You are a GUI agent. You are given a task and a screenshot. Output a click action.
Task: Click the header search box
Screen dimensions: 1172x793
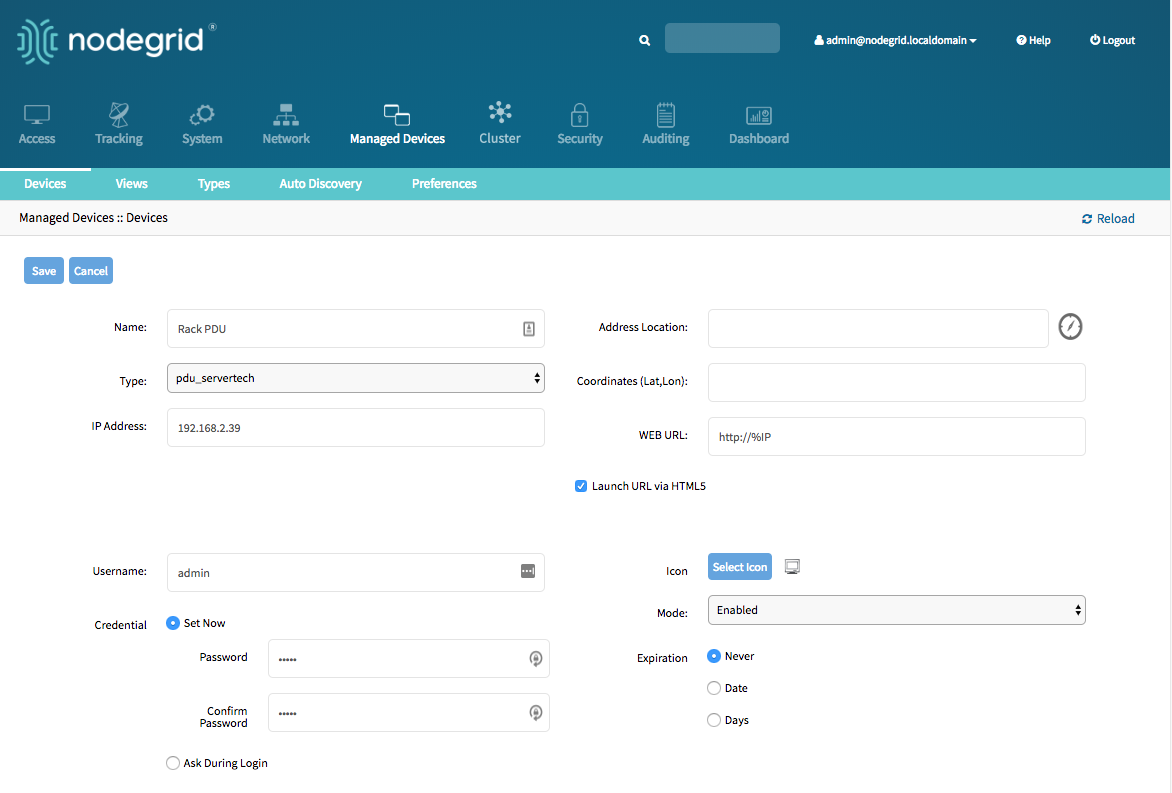coord(722,38)
